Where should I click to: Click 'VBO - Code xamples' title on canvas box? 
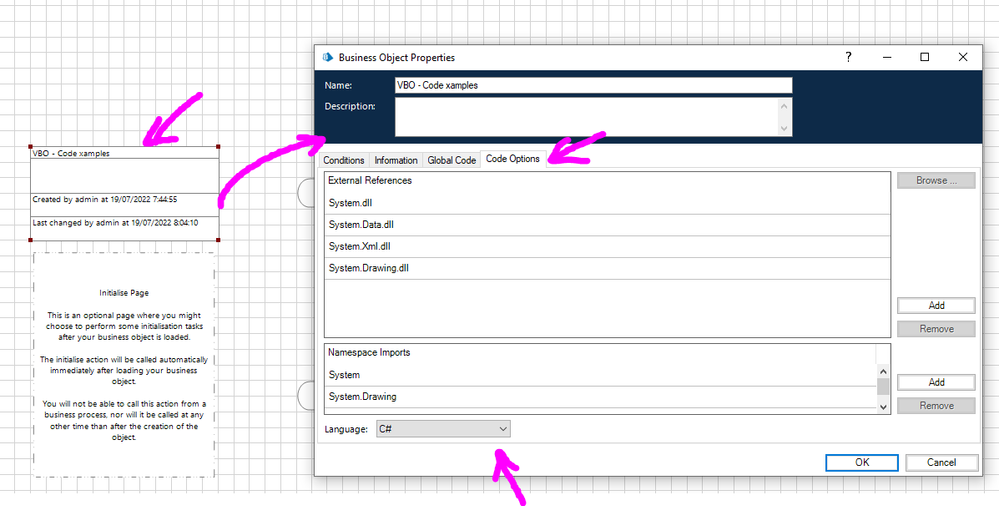coord(71,154)
